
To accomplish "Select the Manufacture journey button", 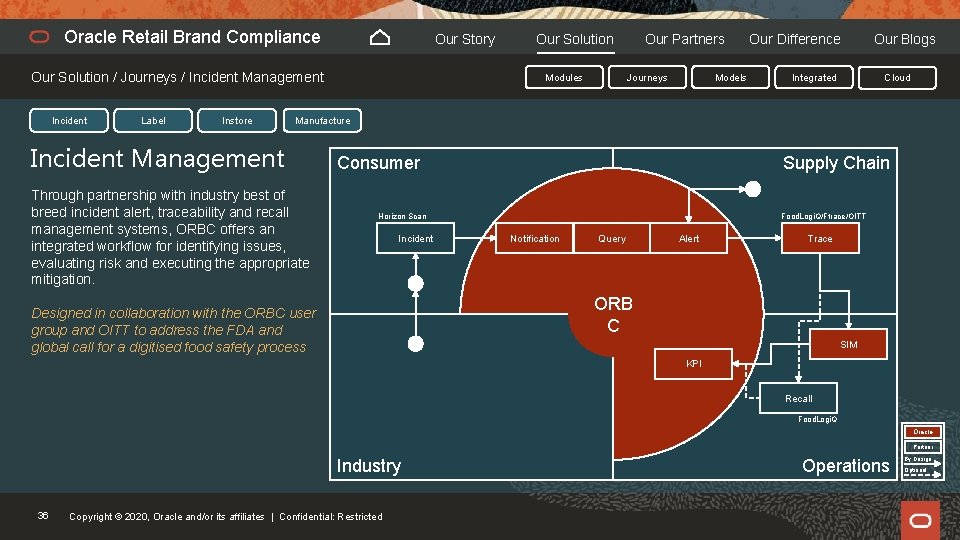I will tap(323, 121).
